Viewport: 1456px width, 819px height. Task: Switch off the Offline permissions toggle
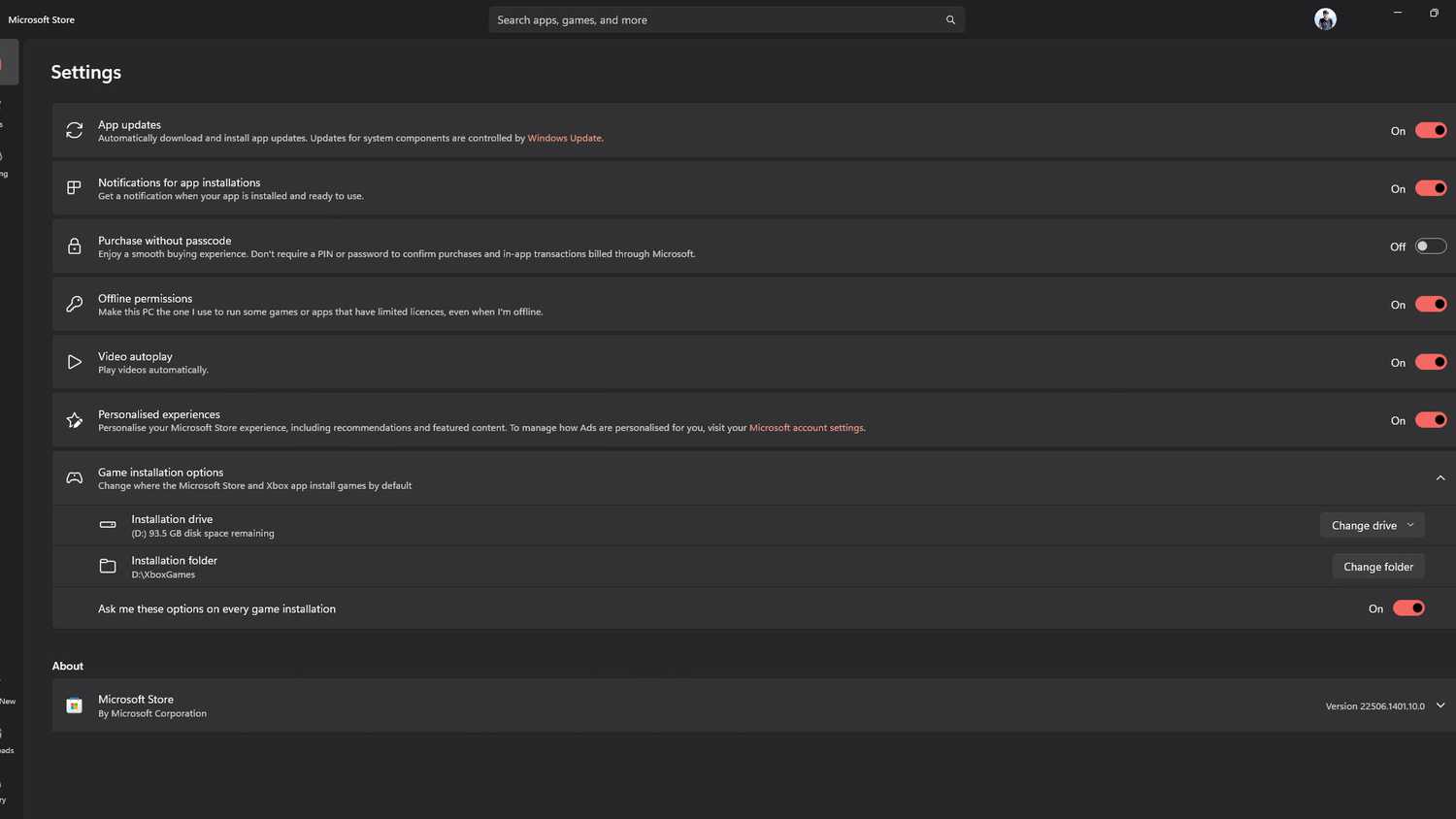1431,304
